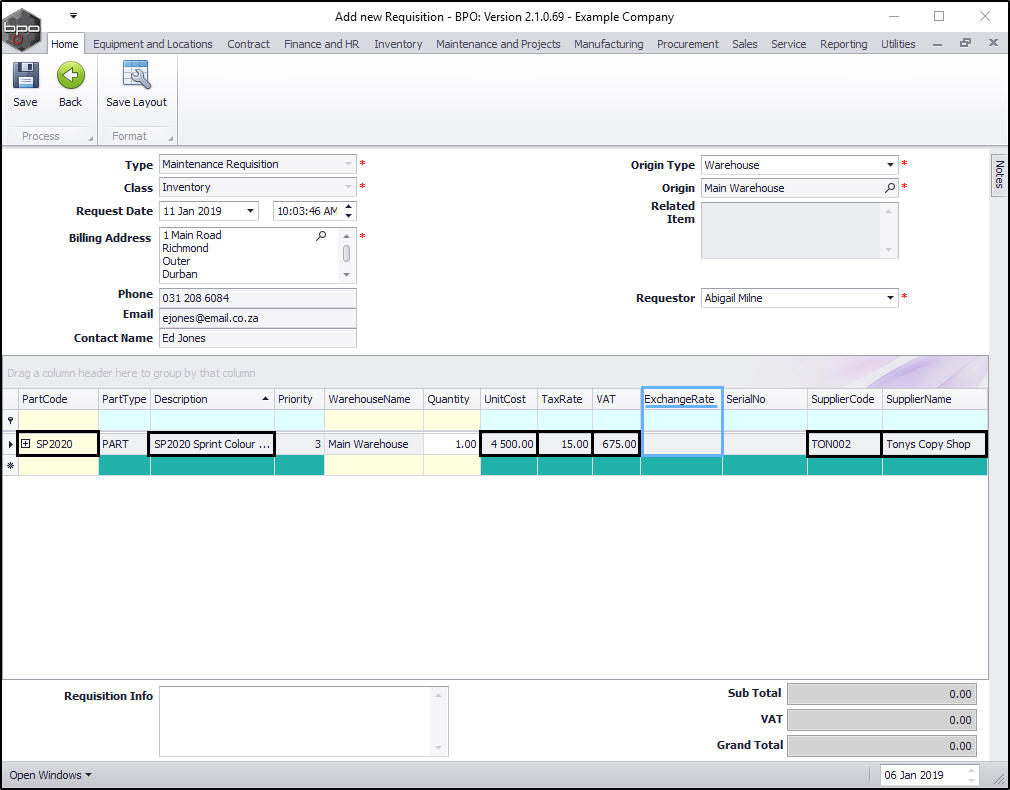The width and height of the screenshot is (1010, 790).
Task: Open the BPO application logo menu
Action: tap(21, 28)
